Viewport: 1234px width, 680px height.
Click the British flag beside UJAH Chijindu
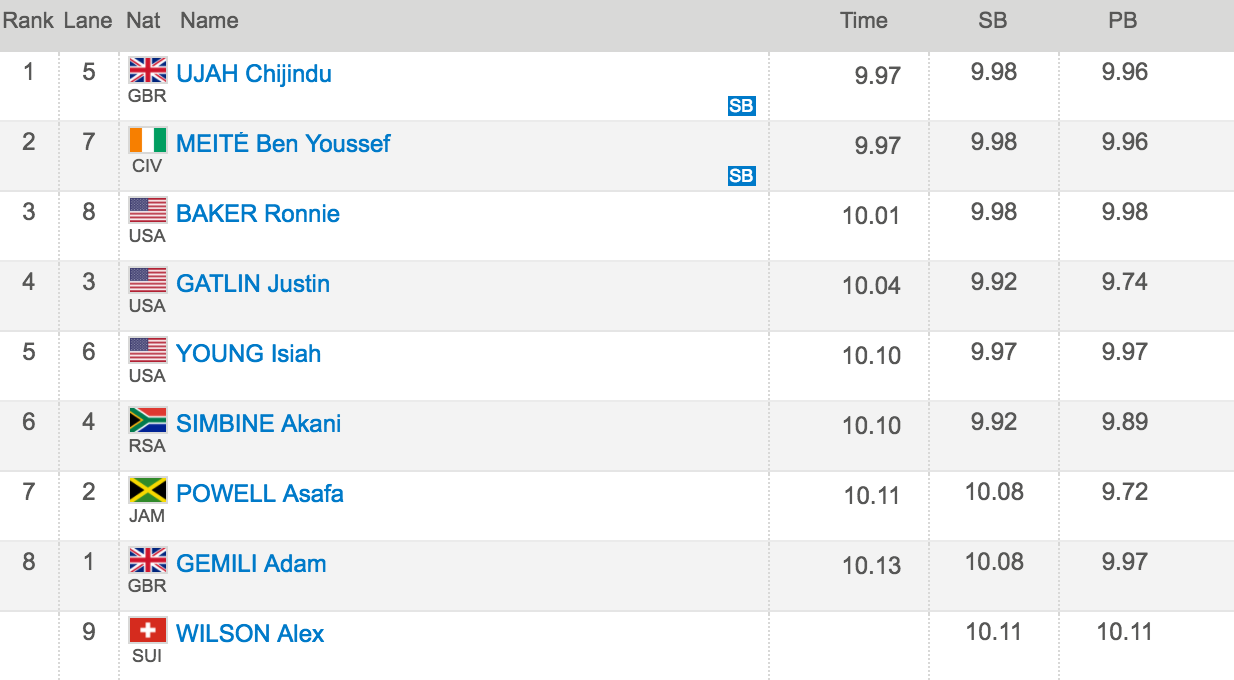[x=148, y=70]
